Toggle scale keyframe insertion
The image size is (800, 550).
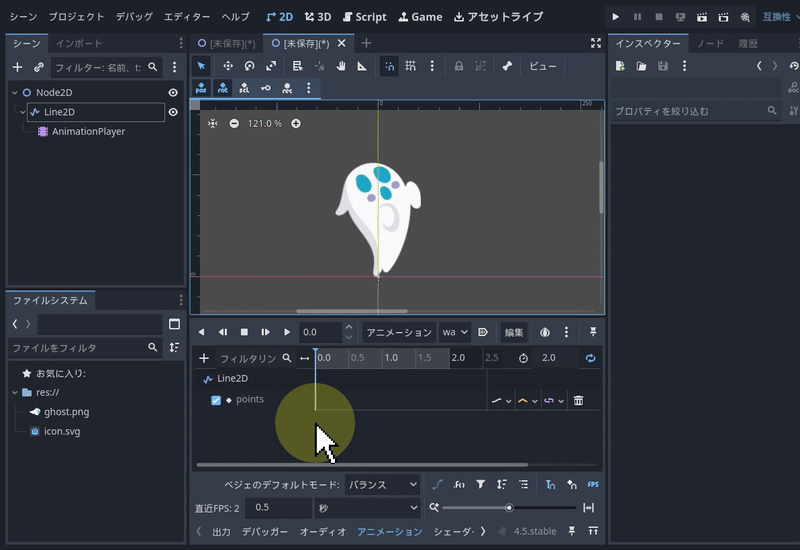tap(244, 88)
